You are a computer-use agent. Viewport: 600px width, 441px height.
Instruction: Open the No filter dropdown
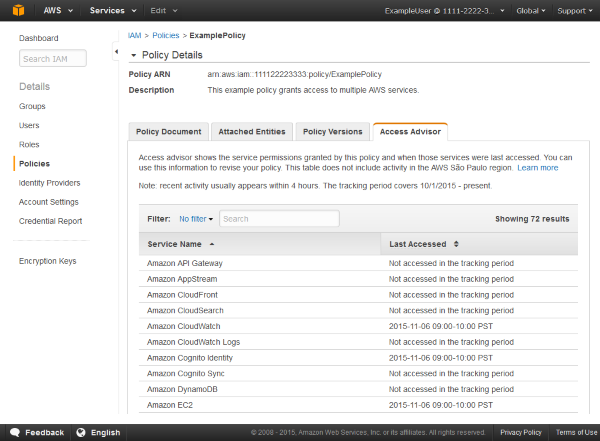196,219
